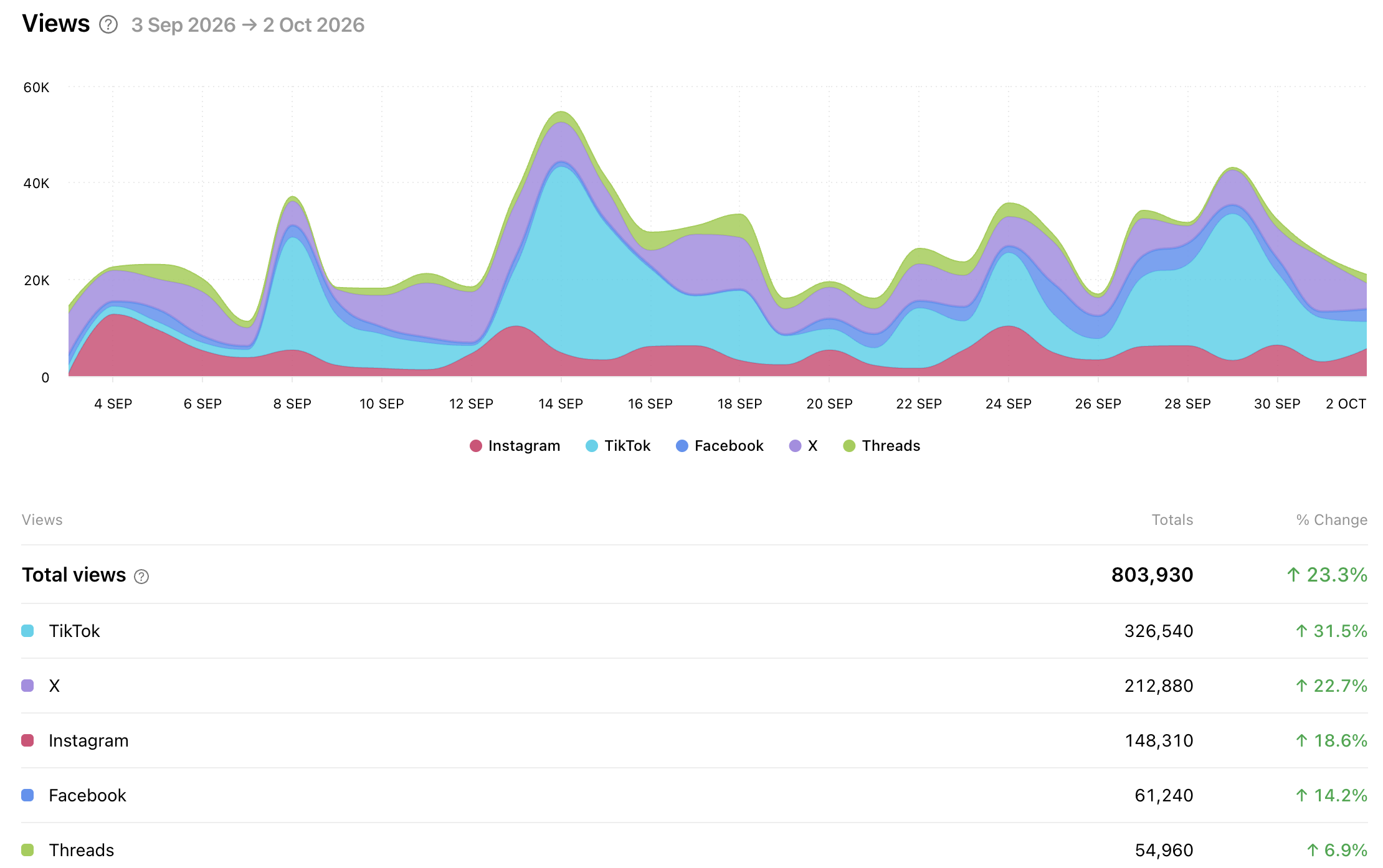This screenshot has height=868, width=1383.
Task: Click the TikTok color swatch in table
Action: click(27, 631)
